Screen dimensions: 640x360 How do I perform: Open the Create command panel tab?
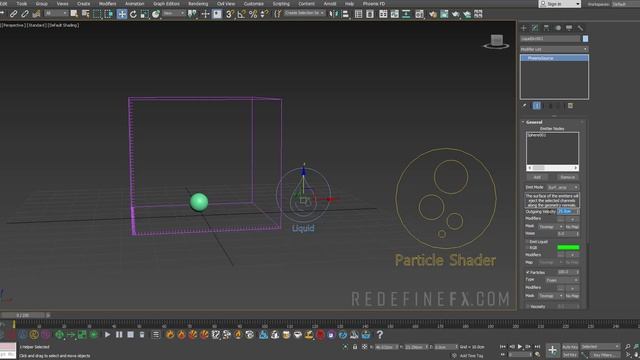(524, 28)
